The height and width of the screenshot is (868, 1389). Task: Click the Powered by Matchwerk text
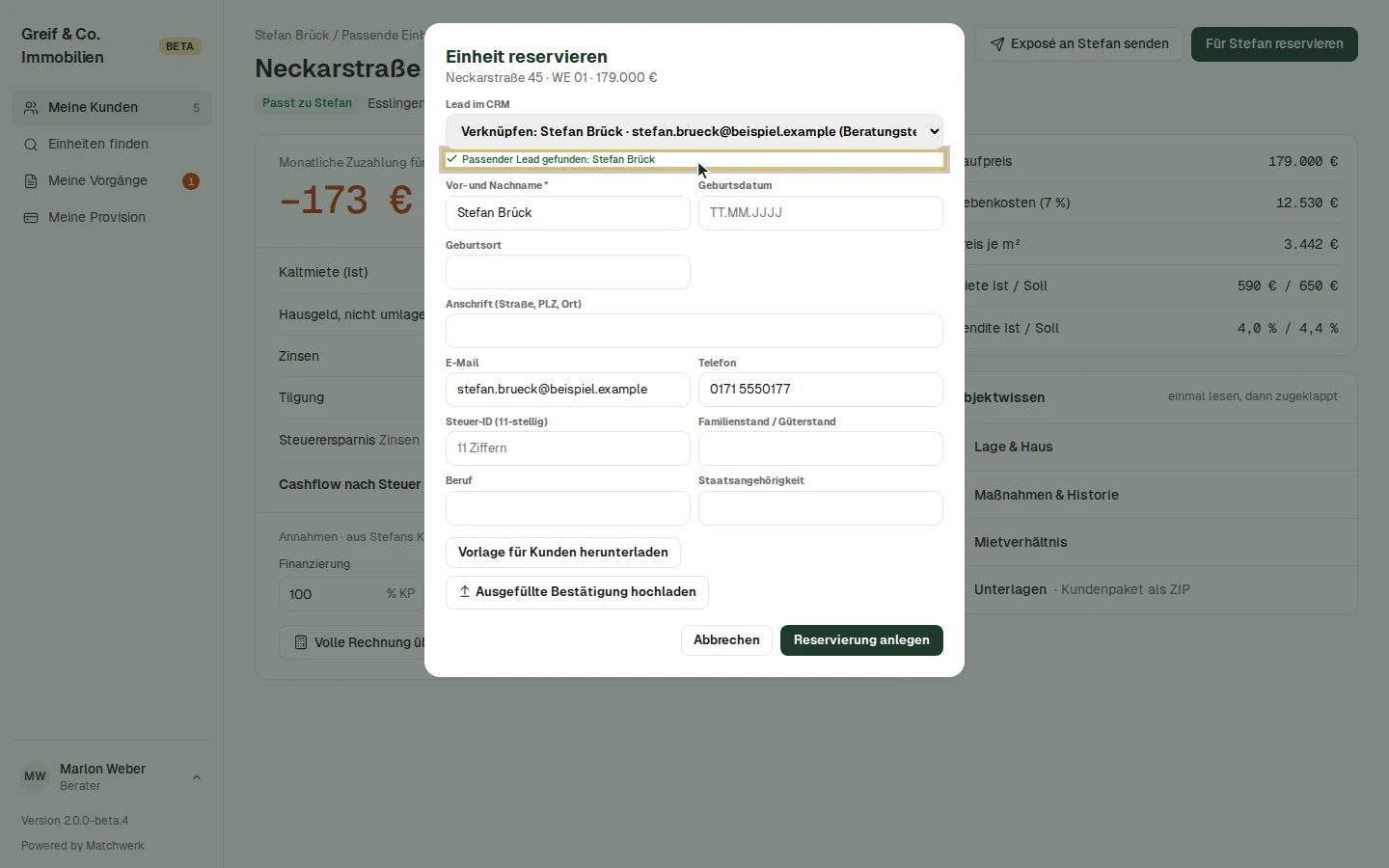(x=83, y=846)
